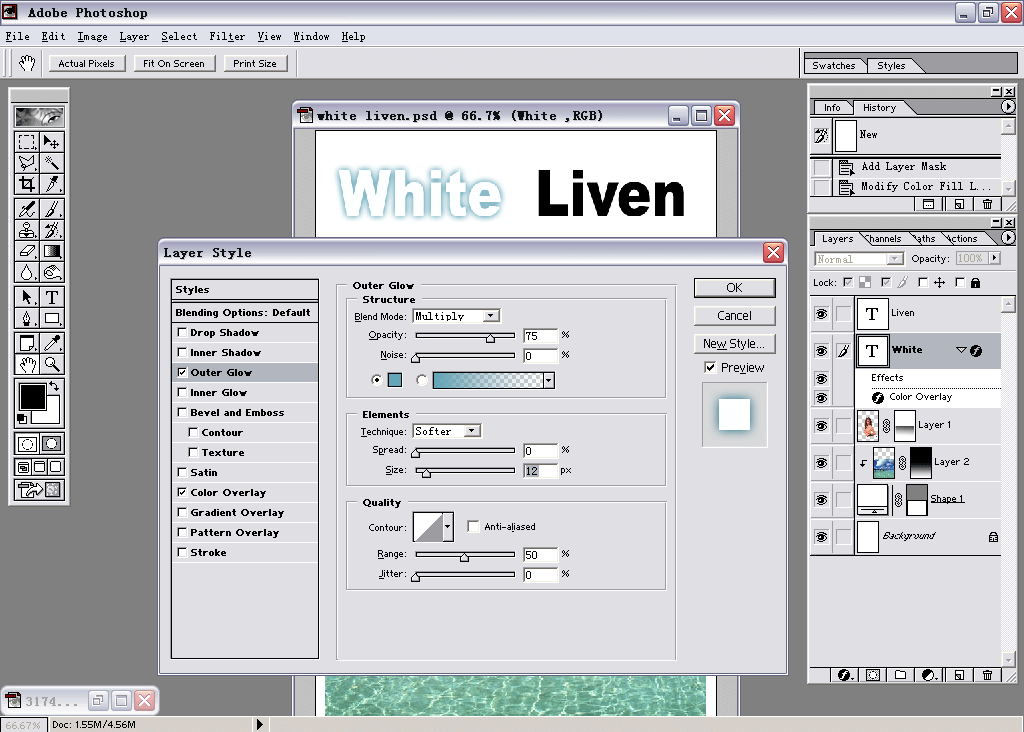Click OK in Layer Style dialog

734,288
